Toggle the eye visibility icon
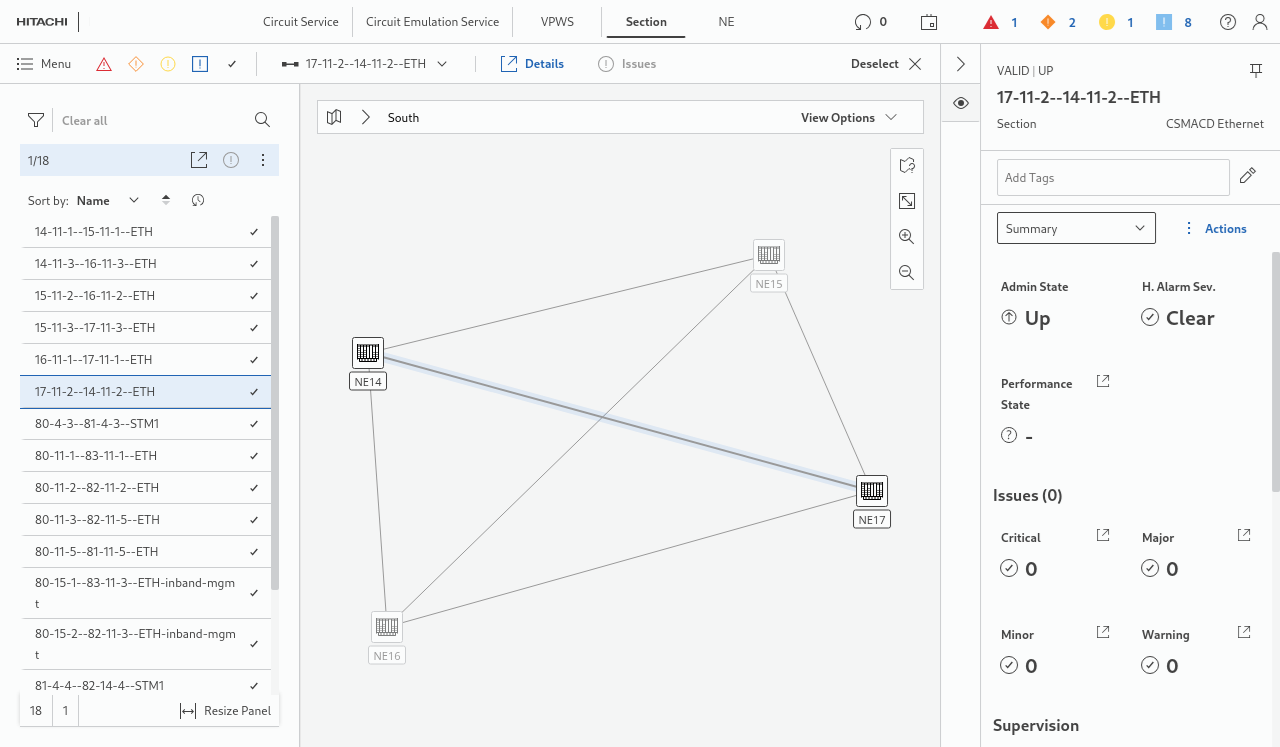This screenshot has width=1280, height=747. point(960,103)
